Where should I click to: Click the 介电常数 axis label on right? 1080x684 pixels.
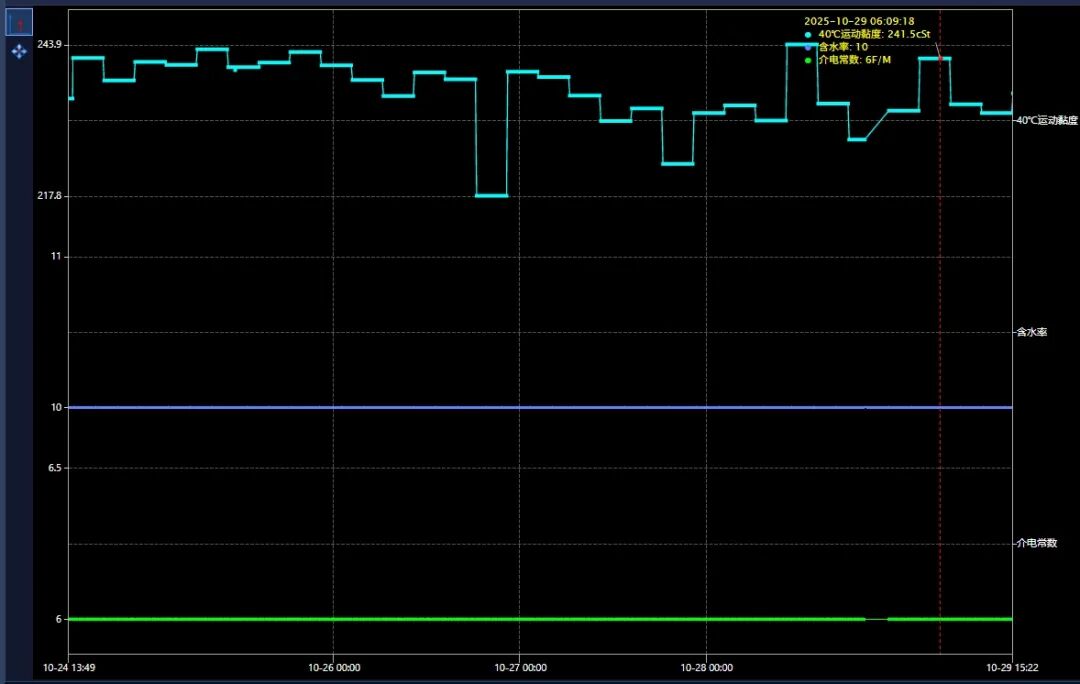point(1036,543)
